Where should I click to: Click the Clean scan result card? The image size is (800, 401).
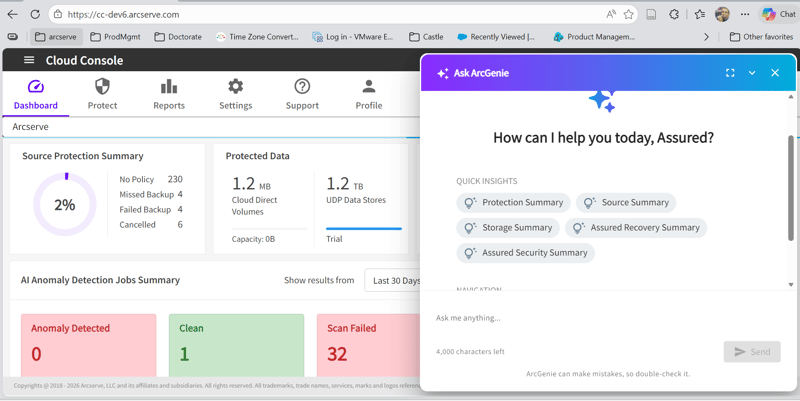pyautogui.click(x=236, y=345)
